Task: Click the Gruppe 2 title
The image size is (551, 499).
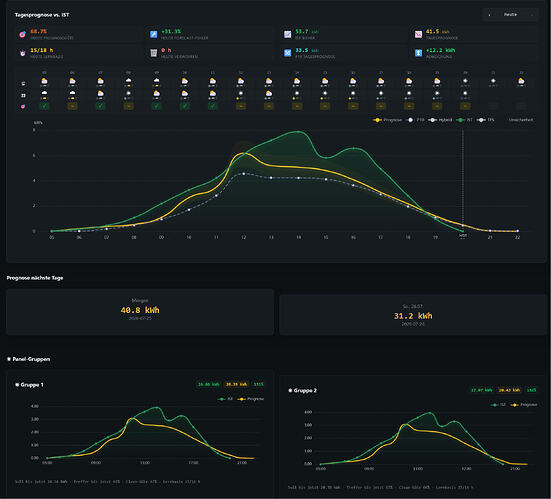Action: (303, 390)
